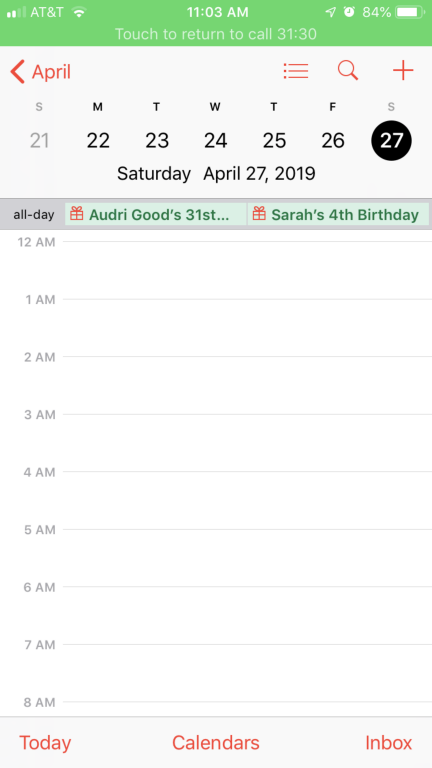
Task: Select Wednesday the 24th
Action: coord(216,141)
